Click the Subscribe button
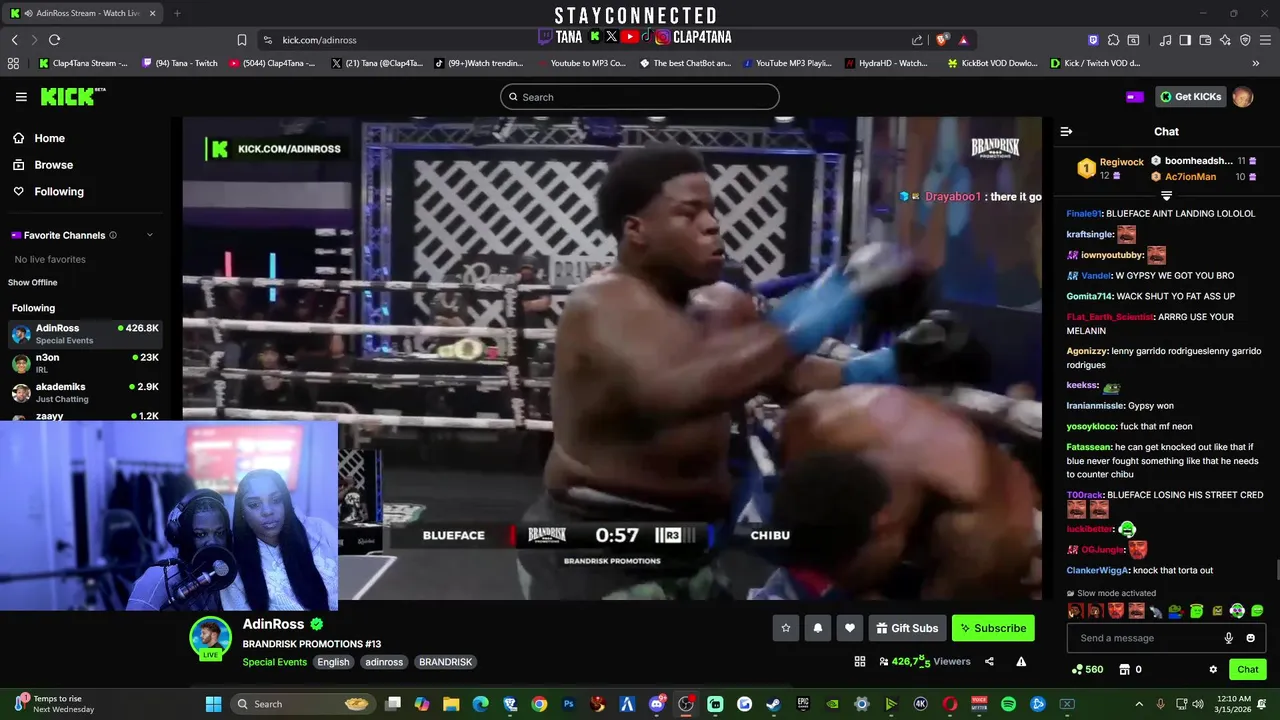This screenshot has width=1280, height=720. click(993, 628)
